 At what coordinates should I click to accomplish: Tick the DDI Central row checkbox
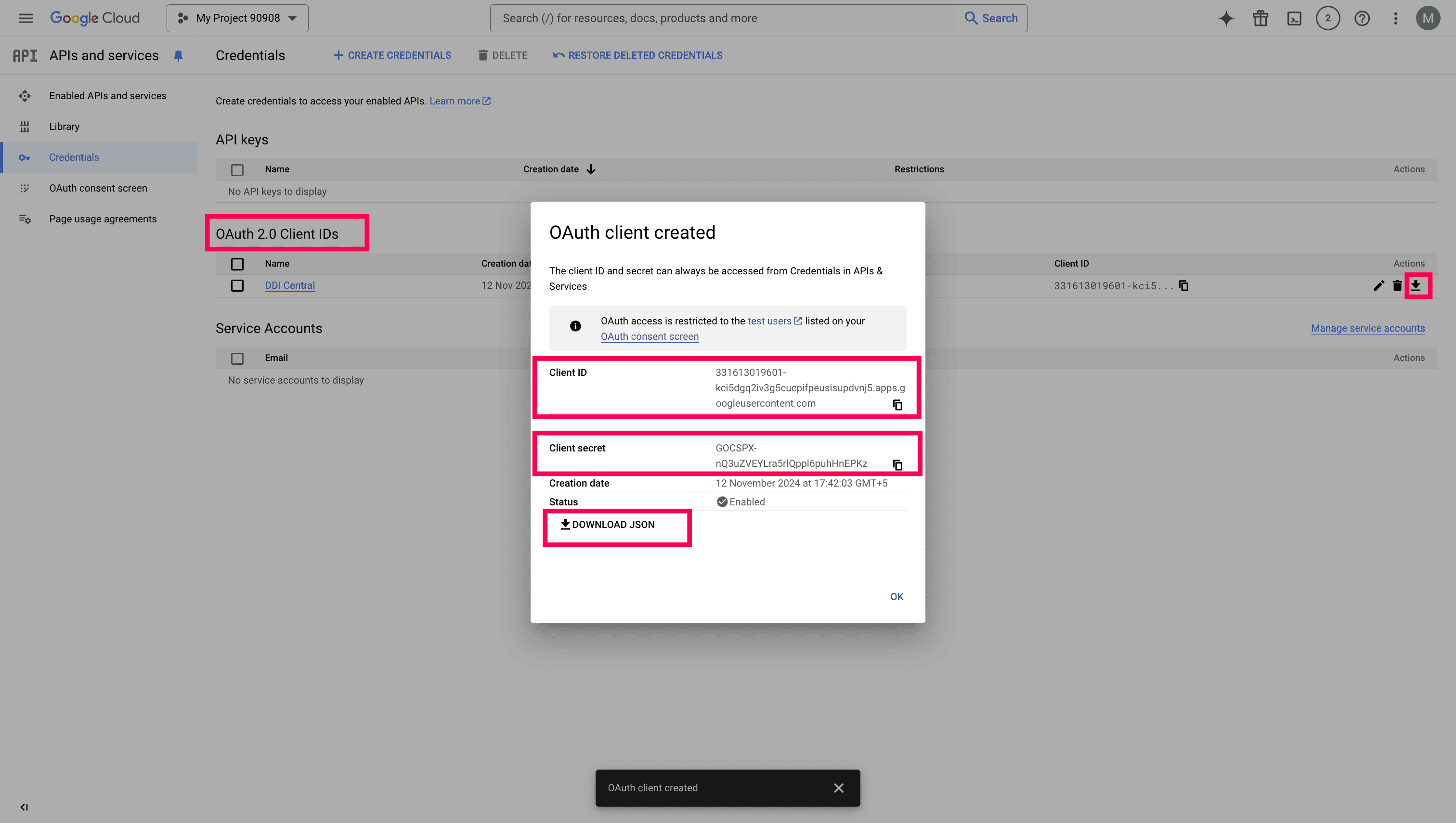237,285
